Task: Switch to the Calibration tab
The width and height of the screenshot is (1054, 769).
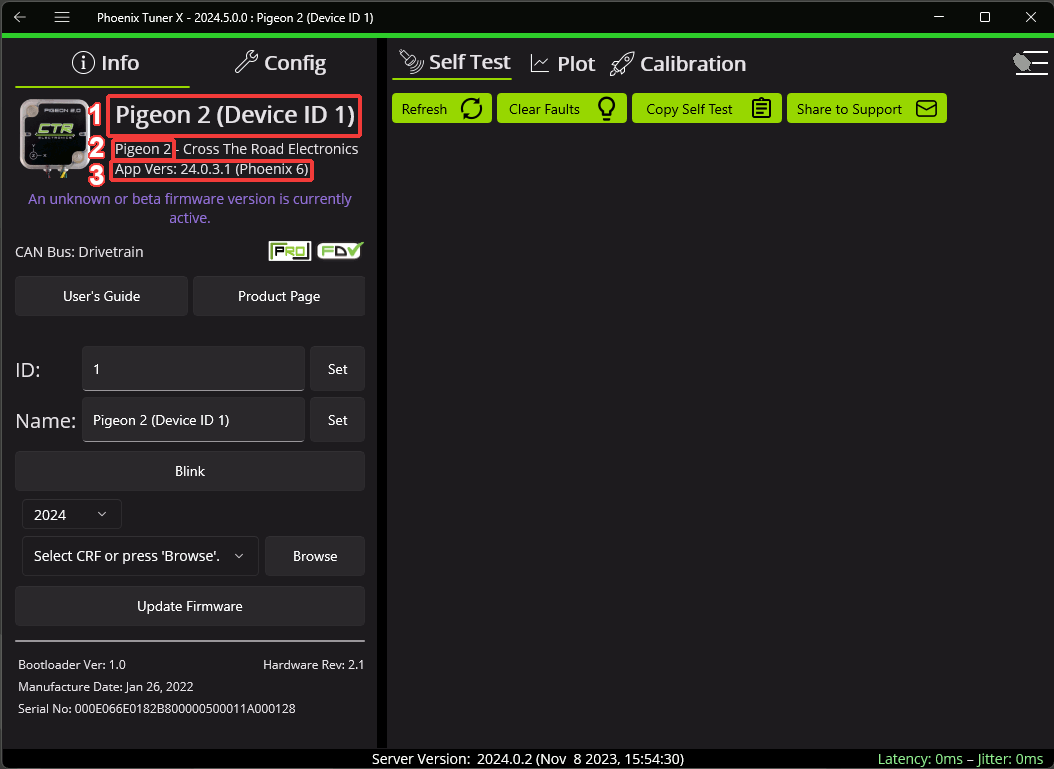Action: click(x=678, y=64)
